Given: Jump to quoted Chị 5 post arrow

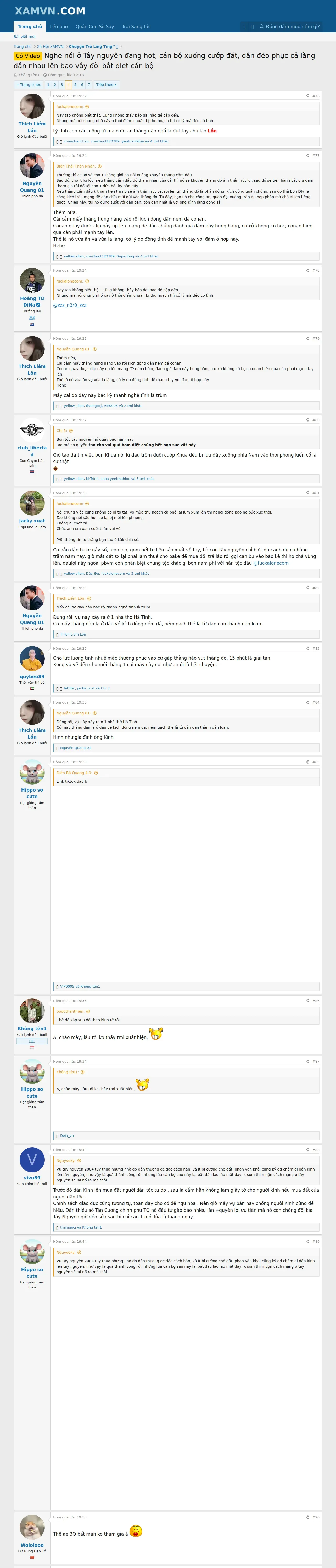Looking at the screenshot, I should [71, 430].
